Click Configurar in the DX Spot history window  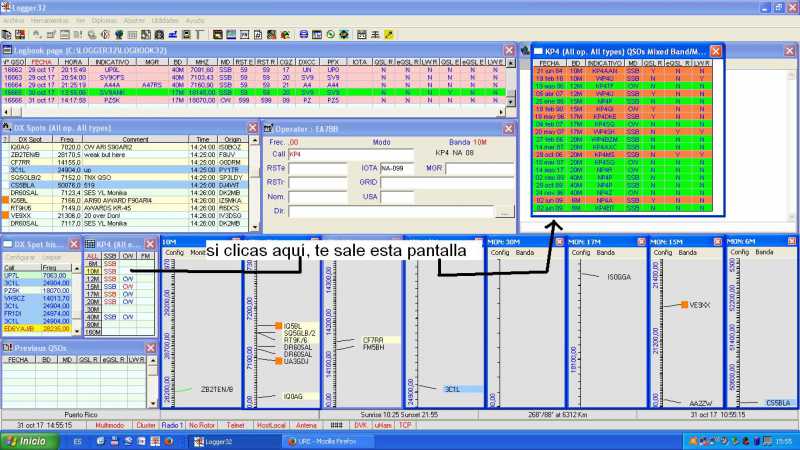pyautogui.click(x=20, y=257)
